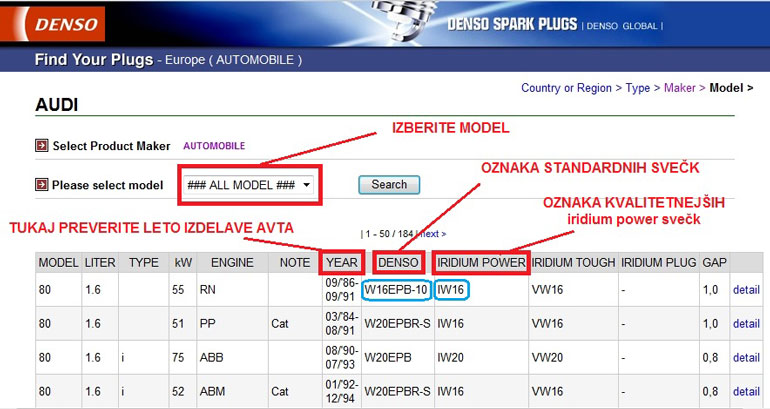
Task: Go to next results page
Action: (x=434, y=234)
